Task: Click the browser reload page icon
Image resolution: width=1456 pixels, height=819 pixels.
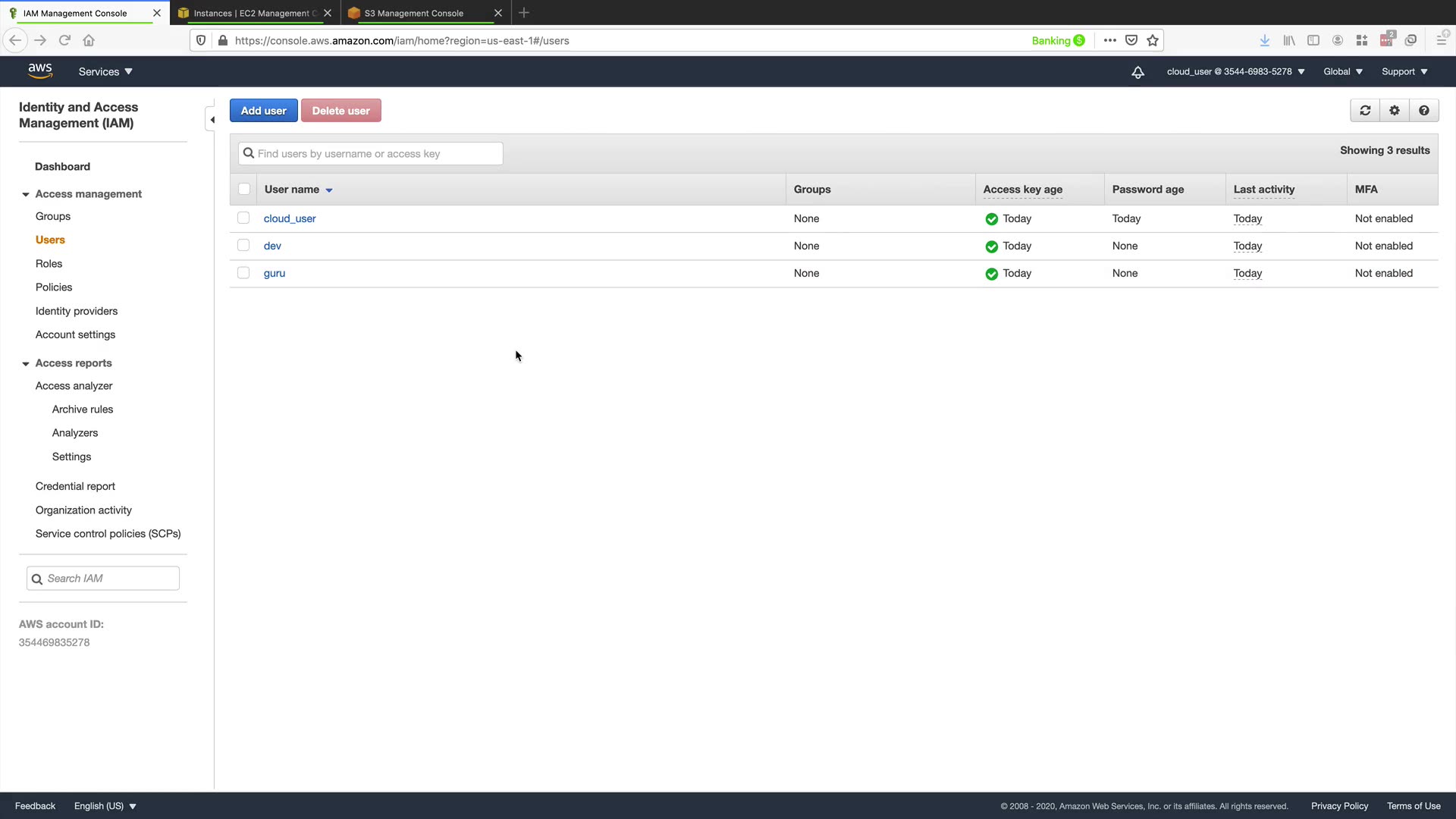Action: point(64,41)
